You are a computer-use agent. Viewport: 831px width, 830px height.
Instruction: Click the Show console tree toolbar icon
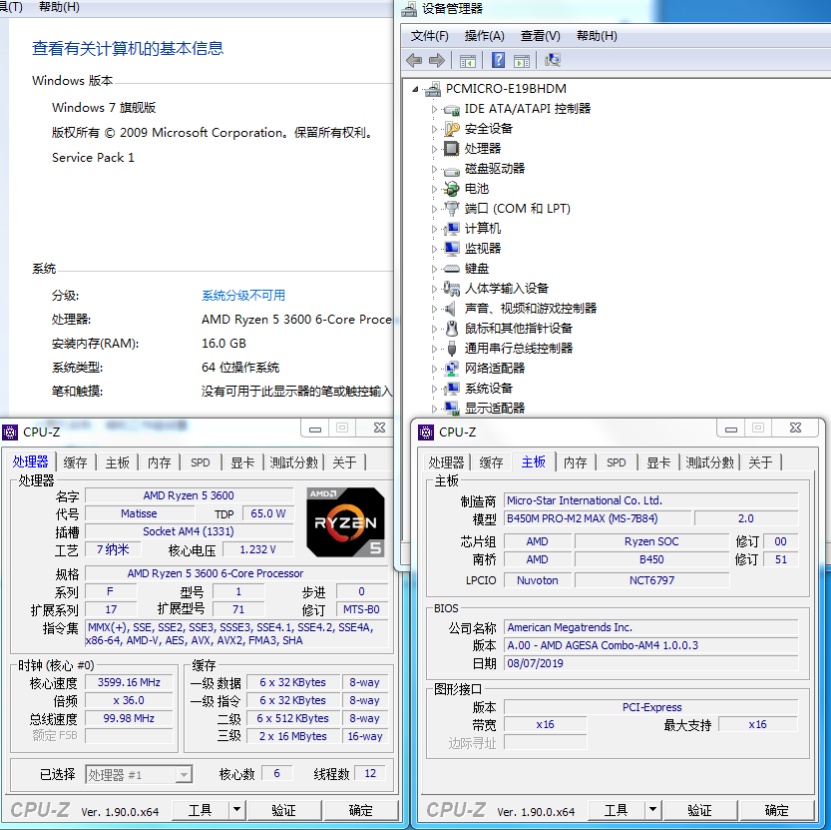point(466,61)
